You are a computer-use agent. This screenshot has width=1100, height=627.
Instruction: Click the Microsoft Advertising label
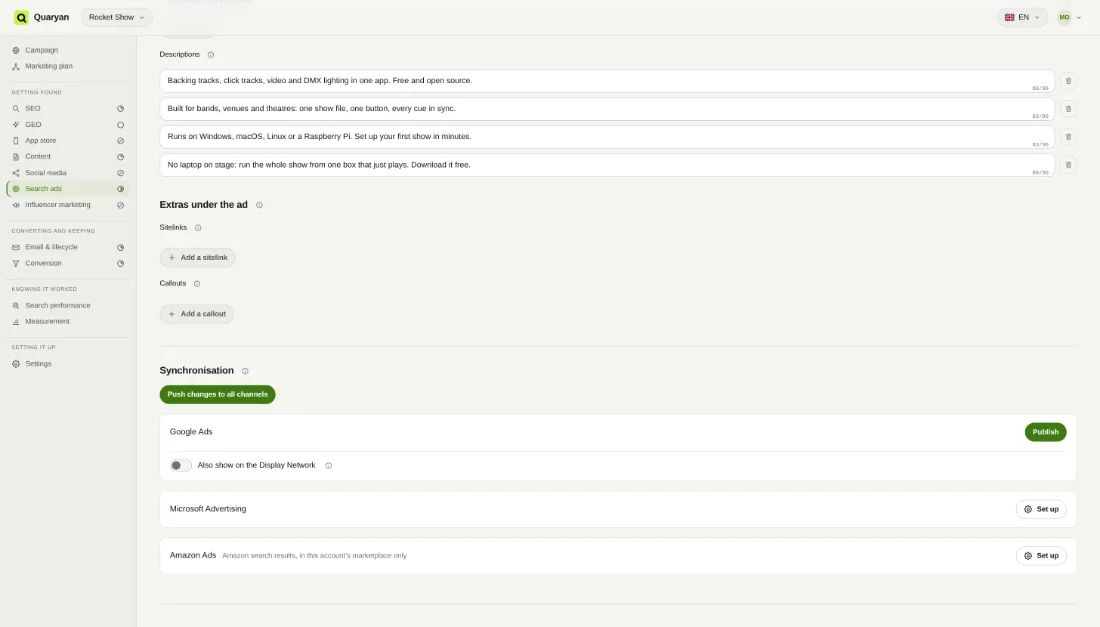(208, 509)
